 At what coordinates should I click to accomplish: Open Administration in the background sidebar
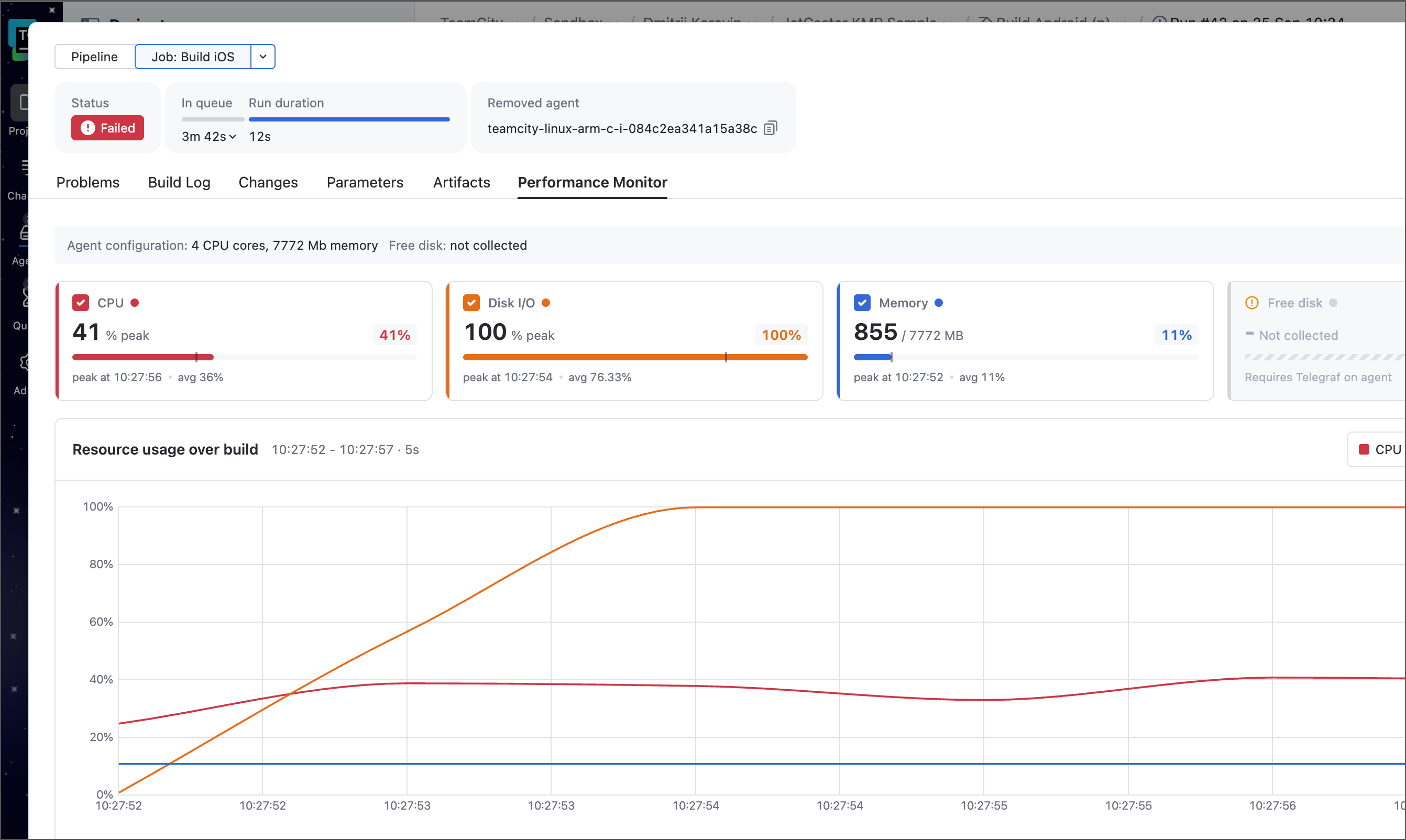click(x=21, y=372)
